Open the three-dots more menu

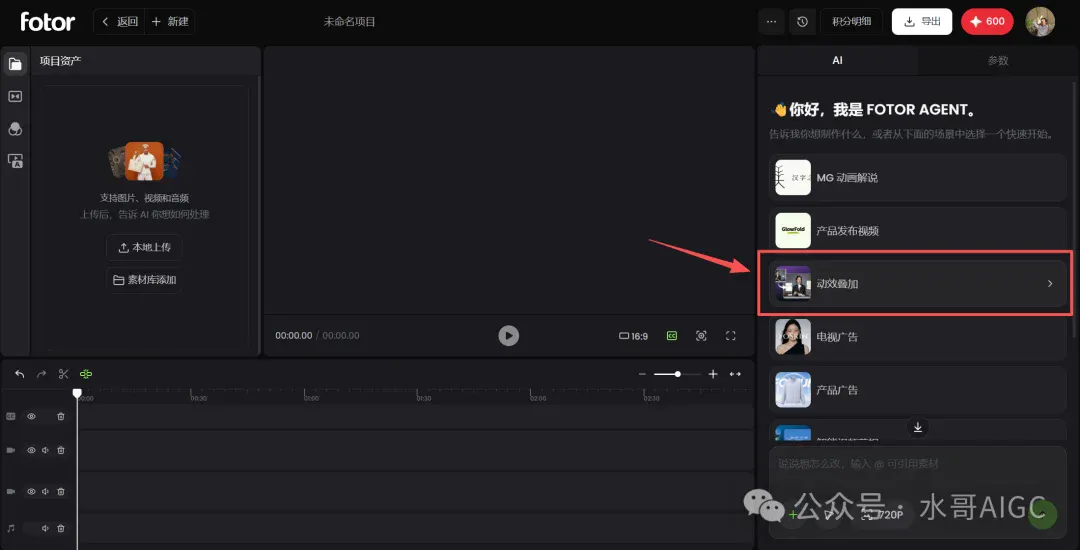coord(771,21)
